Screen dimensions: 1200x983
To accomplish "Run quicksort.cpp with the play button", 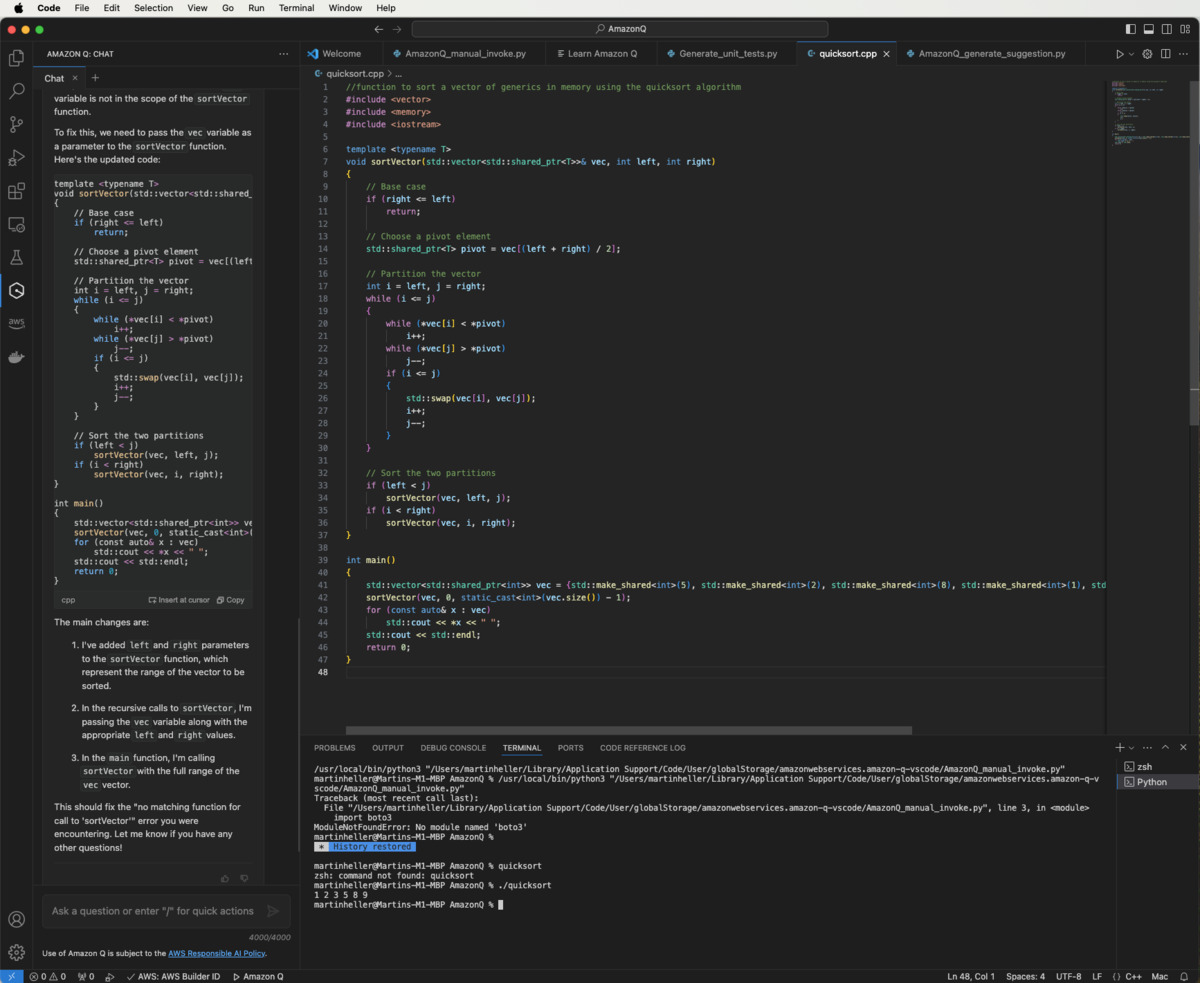I will 1118,53.
